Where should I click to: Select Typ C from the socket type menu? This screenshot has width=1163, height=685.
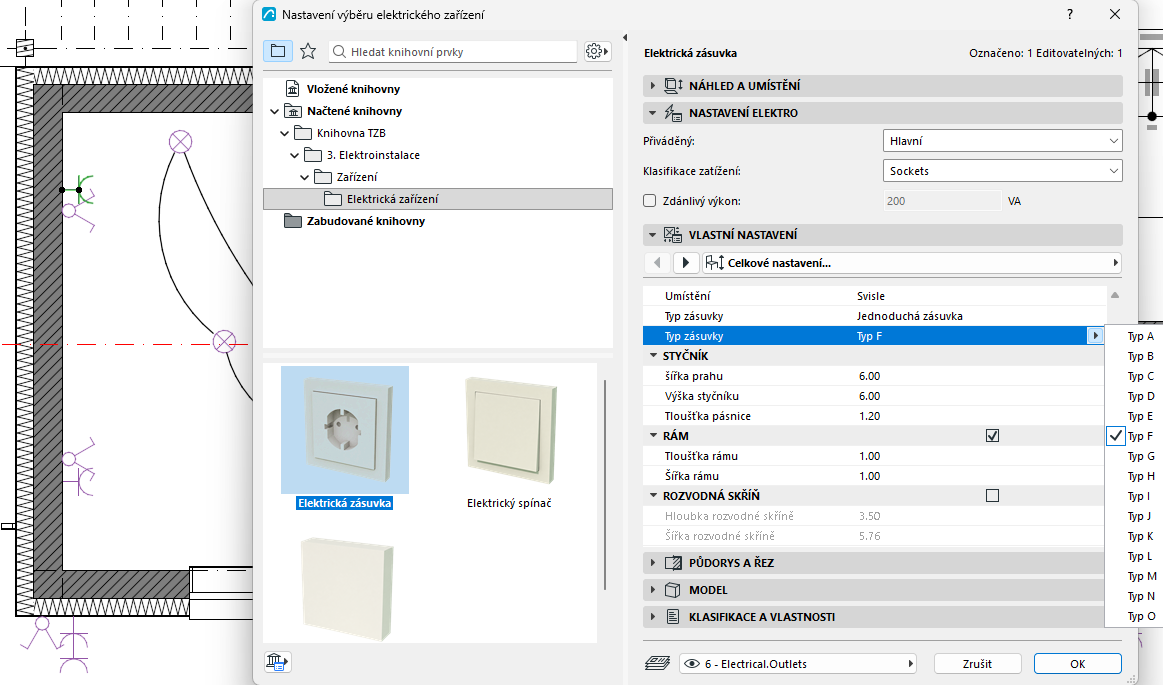1140,376
